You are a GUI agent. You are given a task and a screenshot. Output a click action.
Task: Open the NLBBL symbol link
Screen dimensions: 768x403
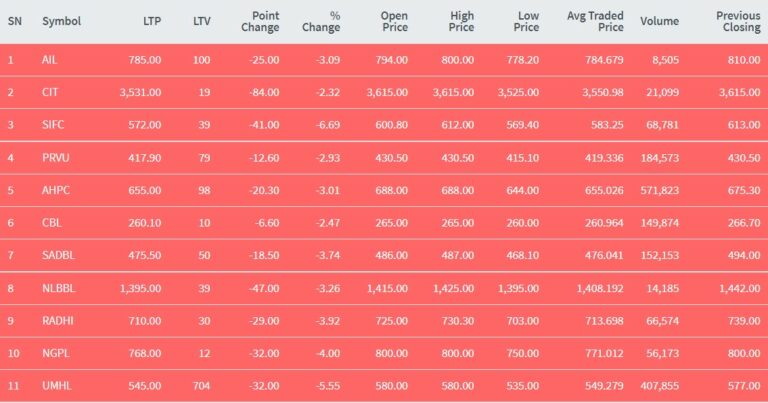tap(59, 288)
